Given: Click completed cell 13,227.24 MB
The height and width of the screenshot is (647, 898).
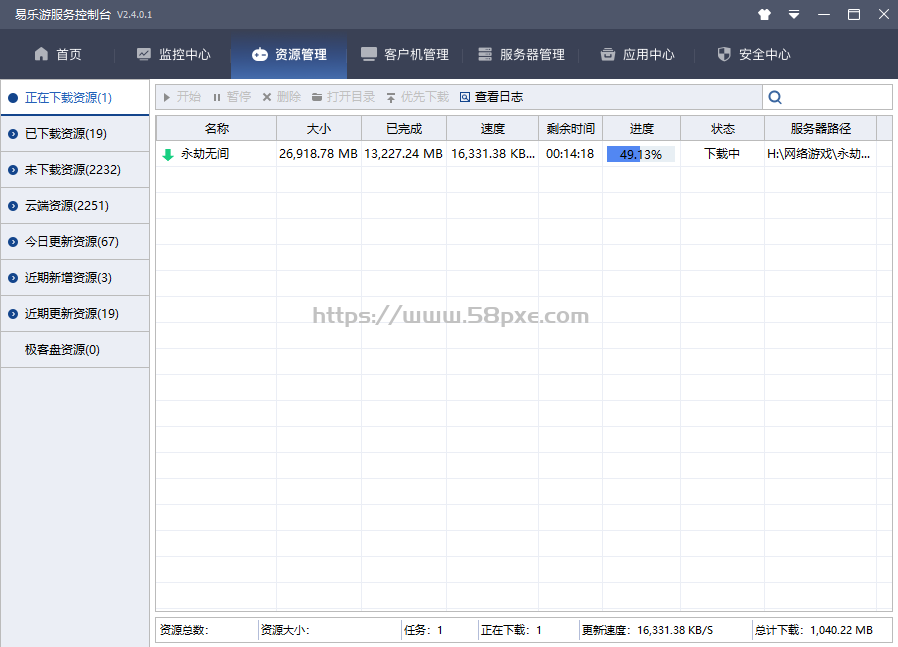Looking at the screenshot, I should pyautogui.click(x=404, y=154).
